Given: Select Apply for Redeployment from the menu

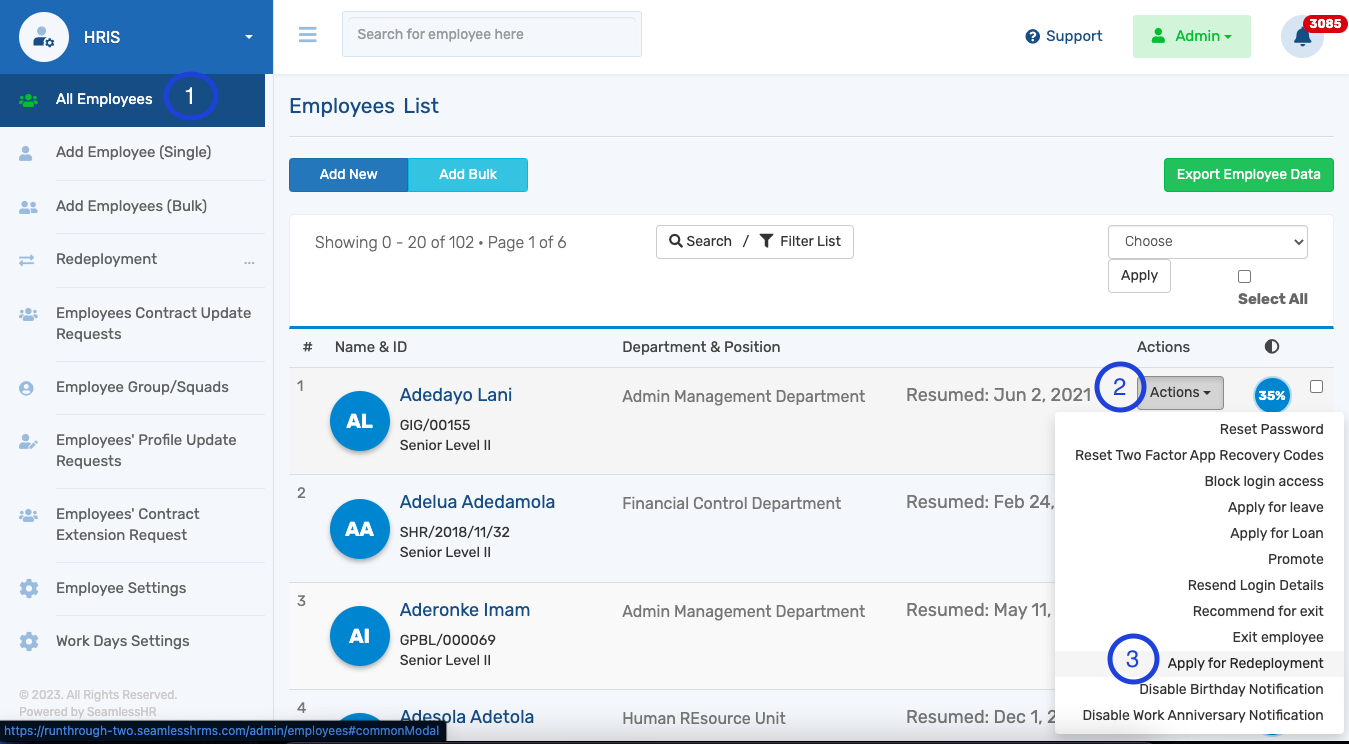Looking at the screenshot, I should [1245, 662].
